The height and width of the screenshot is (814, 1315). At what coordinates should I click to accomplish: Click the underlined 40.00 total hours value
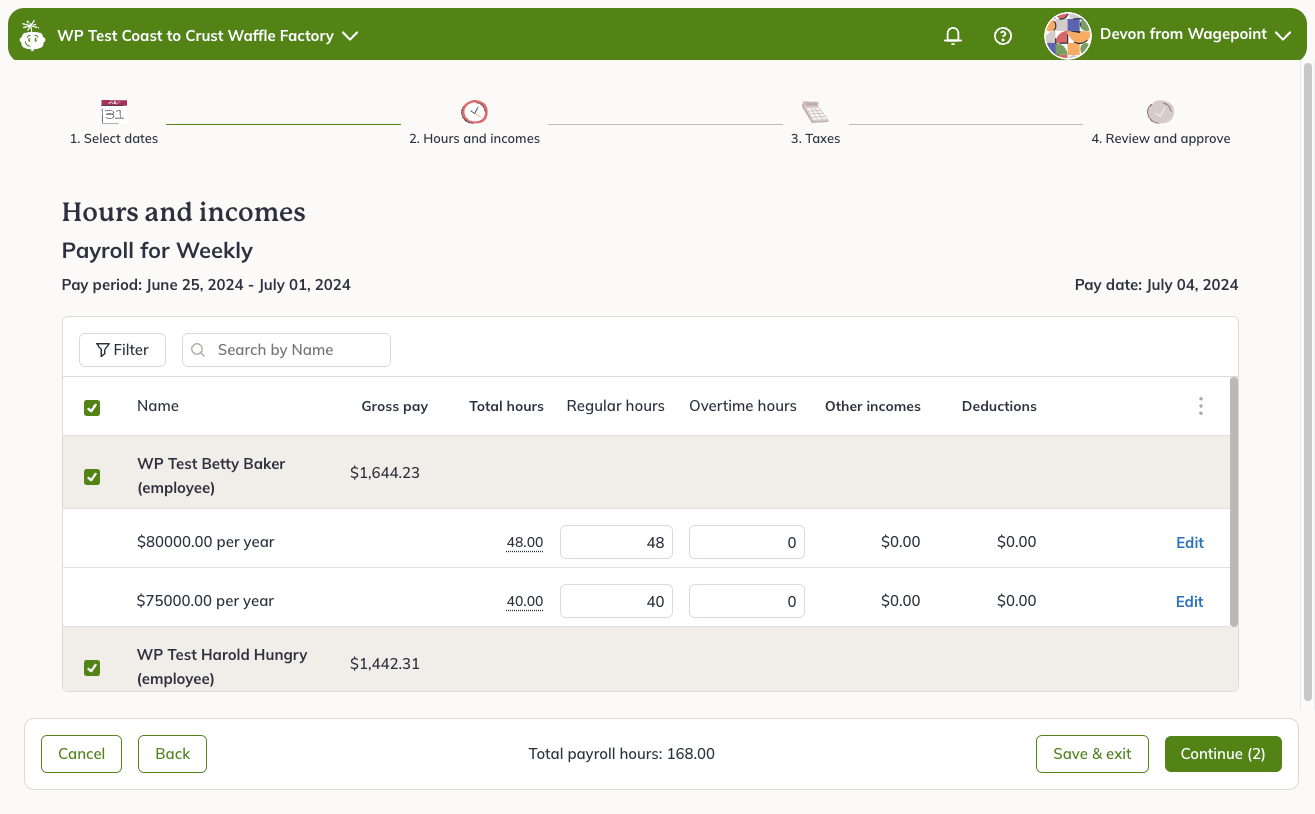pos(525,602)
